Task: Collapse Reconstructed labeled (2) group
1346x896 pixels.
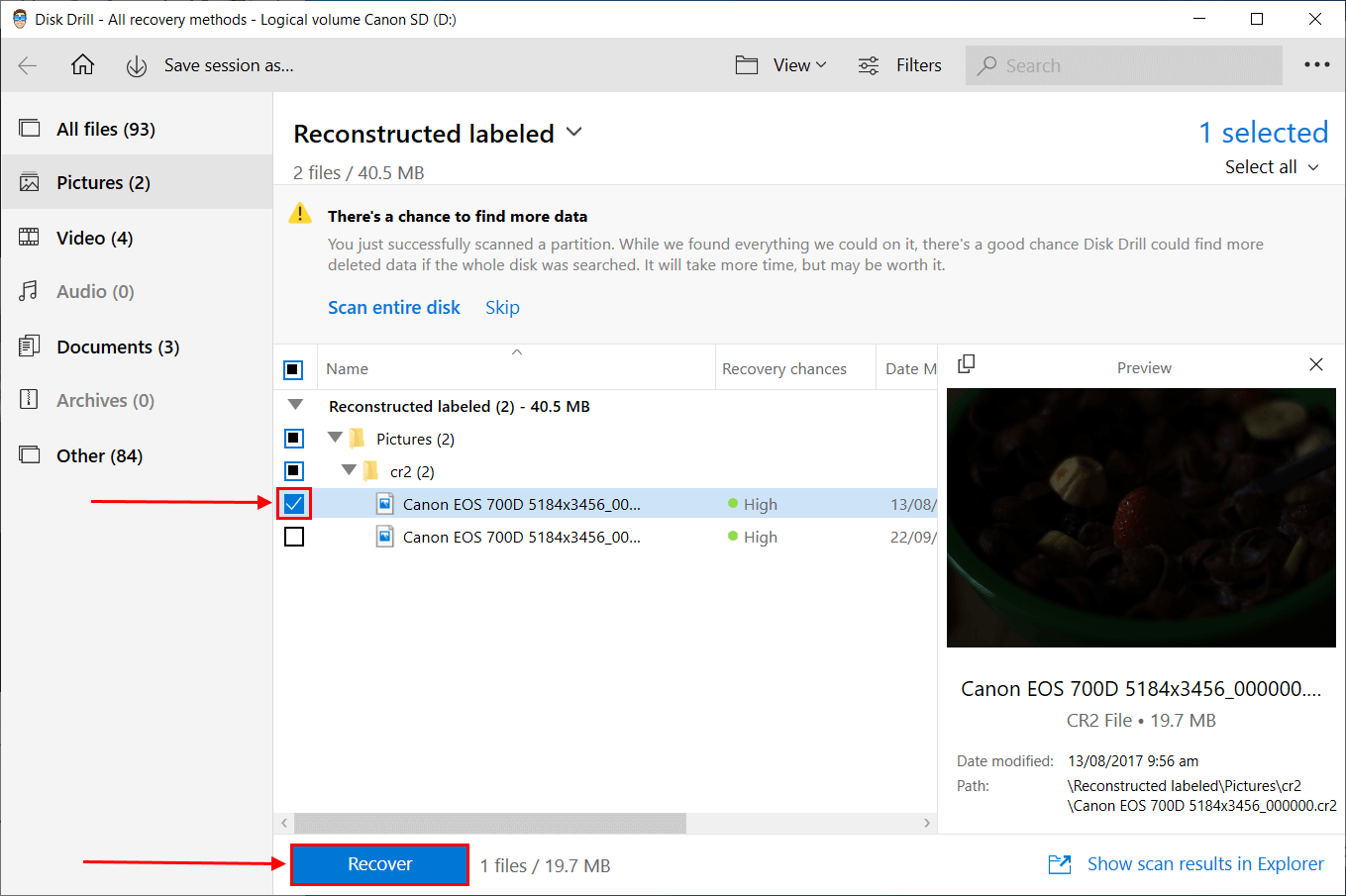Action: [295, 405]
